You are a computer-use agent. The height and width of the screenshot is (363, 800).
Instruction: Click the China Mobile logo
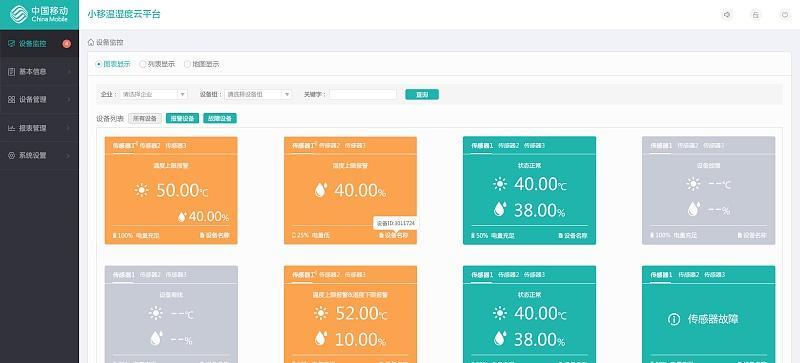[x=39, y=14]
